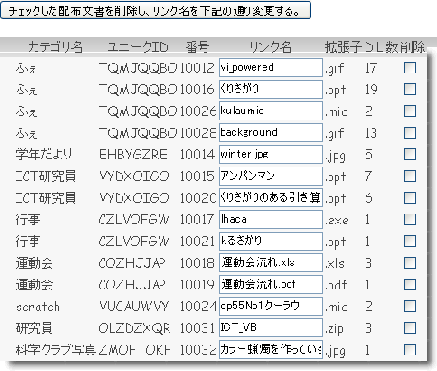Viewport: 437px width, 371px height.
Task: Select the number 10021 cell
Action: 197,241
